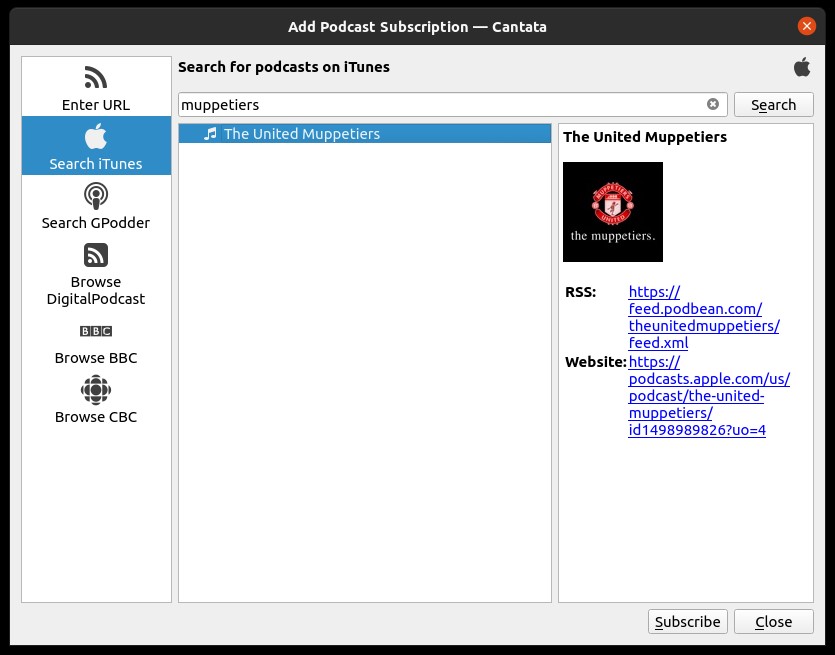
Task: Click the RSS: field label
Action: pos(580,292)
